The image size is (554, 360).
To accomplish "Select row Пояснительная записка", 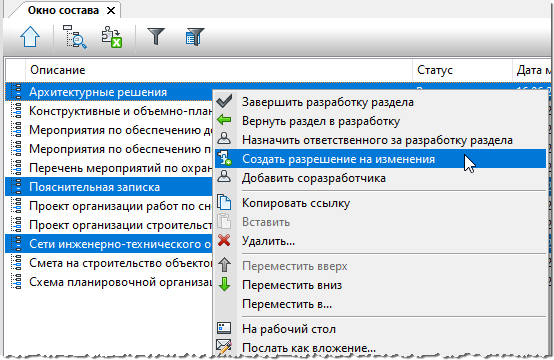I will 109,187.
